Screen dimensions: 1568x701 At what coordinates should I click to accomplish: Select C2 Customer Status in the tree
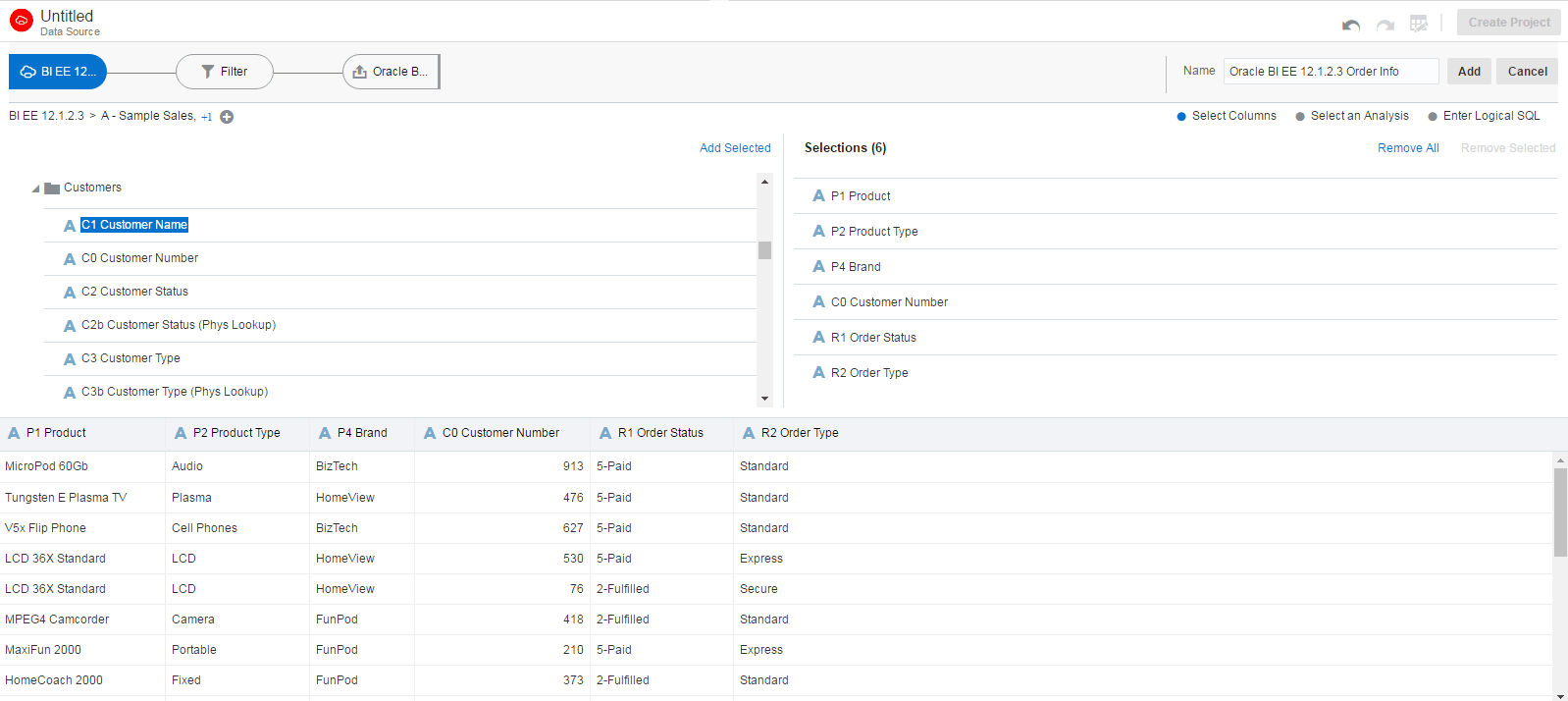click(134, 292)
